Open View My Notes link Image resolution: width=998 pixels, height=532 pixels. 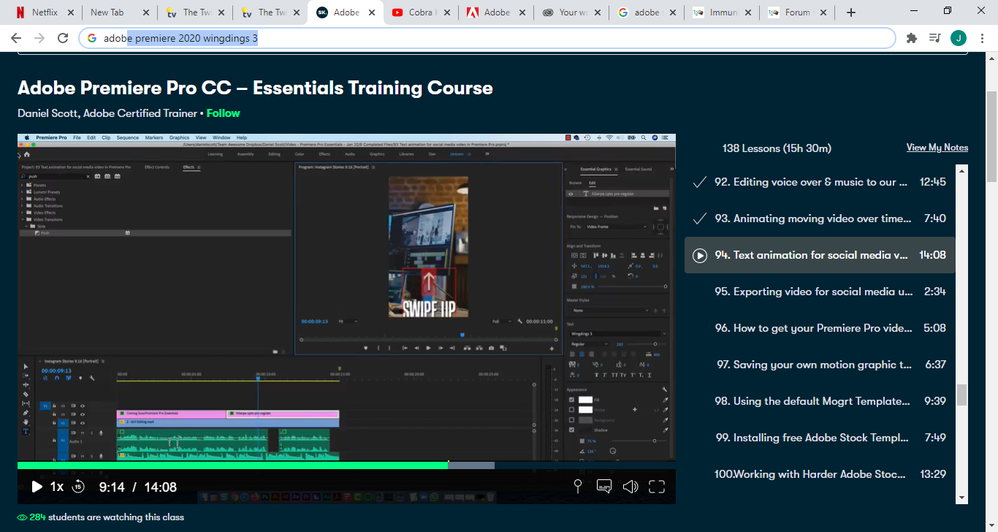(937, 148)
